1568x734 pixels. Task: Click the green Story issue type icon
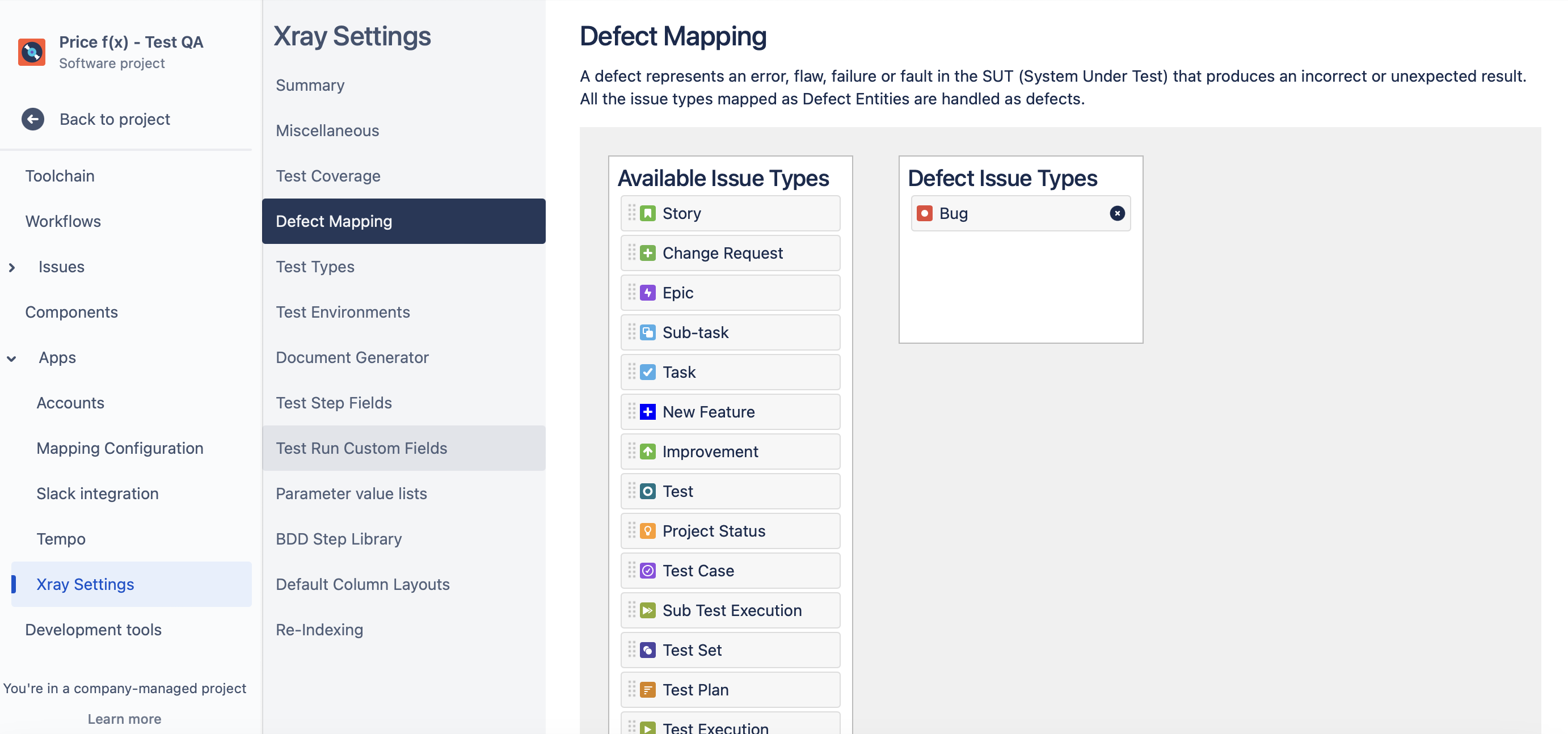648,214
